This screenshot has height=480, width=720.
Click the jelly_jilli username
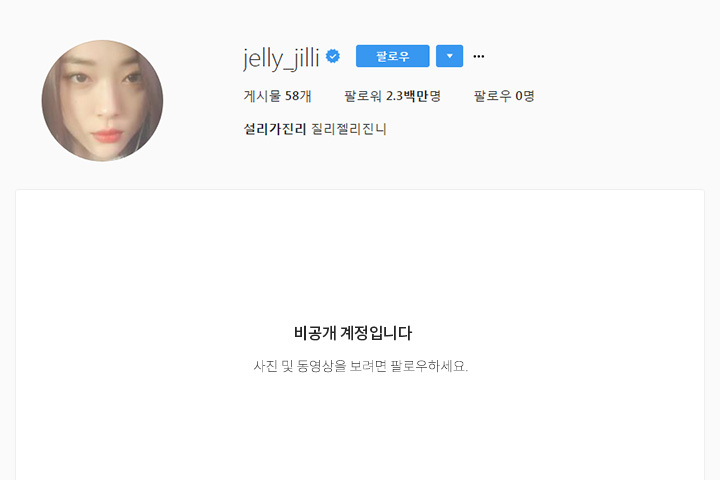281,58
